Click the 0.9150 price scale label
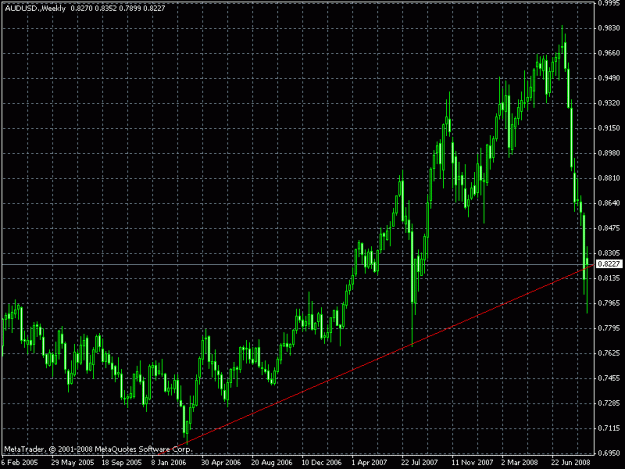Screen dimensions: 625x469 [x=609, y=128]
